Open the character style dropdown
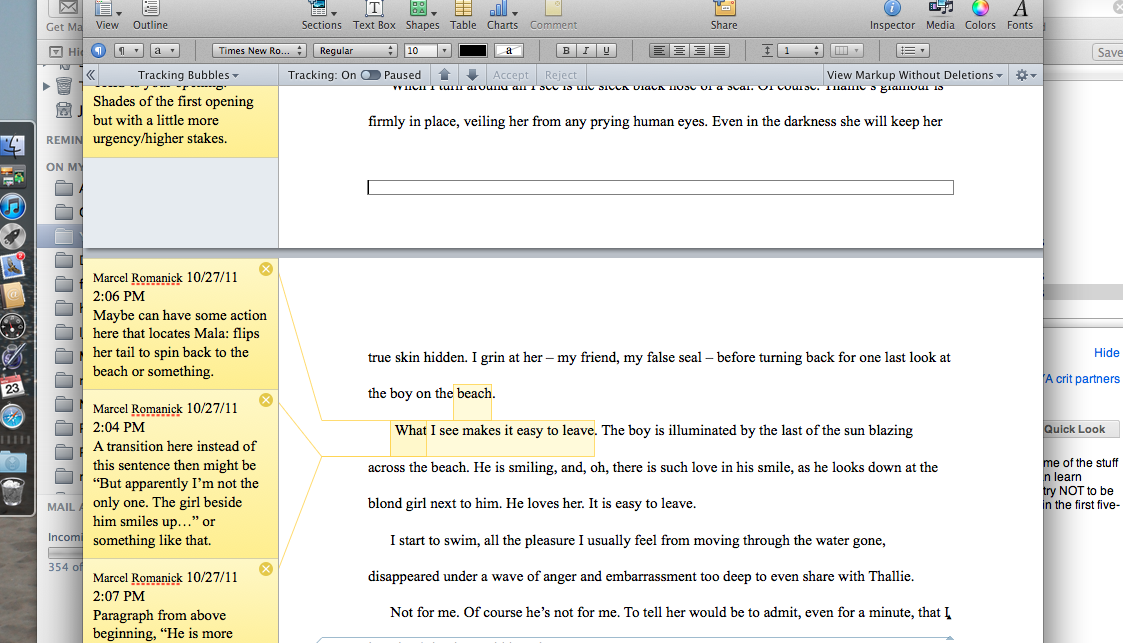The width and height of the screenshot is (1123, 643). click(x=165, y=51)
